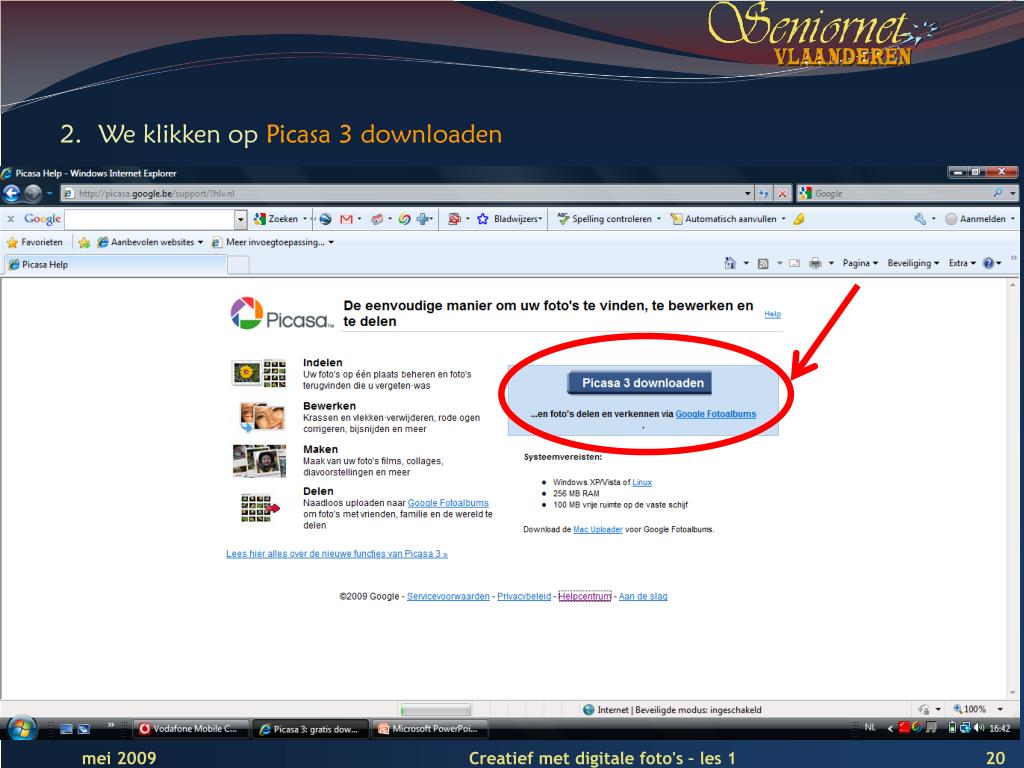This screenshot has width=1024, height=768.
Task: Close the Google Toolbar with the x
Action: pyautogui.click(x=10, y=219)
